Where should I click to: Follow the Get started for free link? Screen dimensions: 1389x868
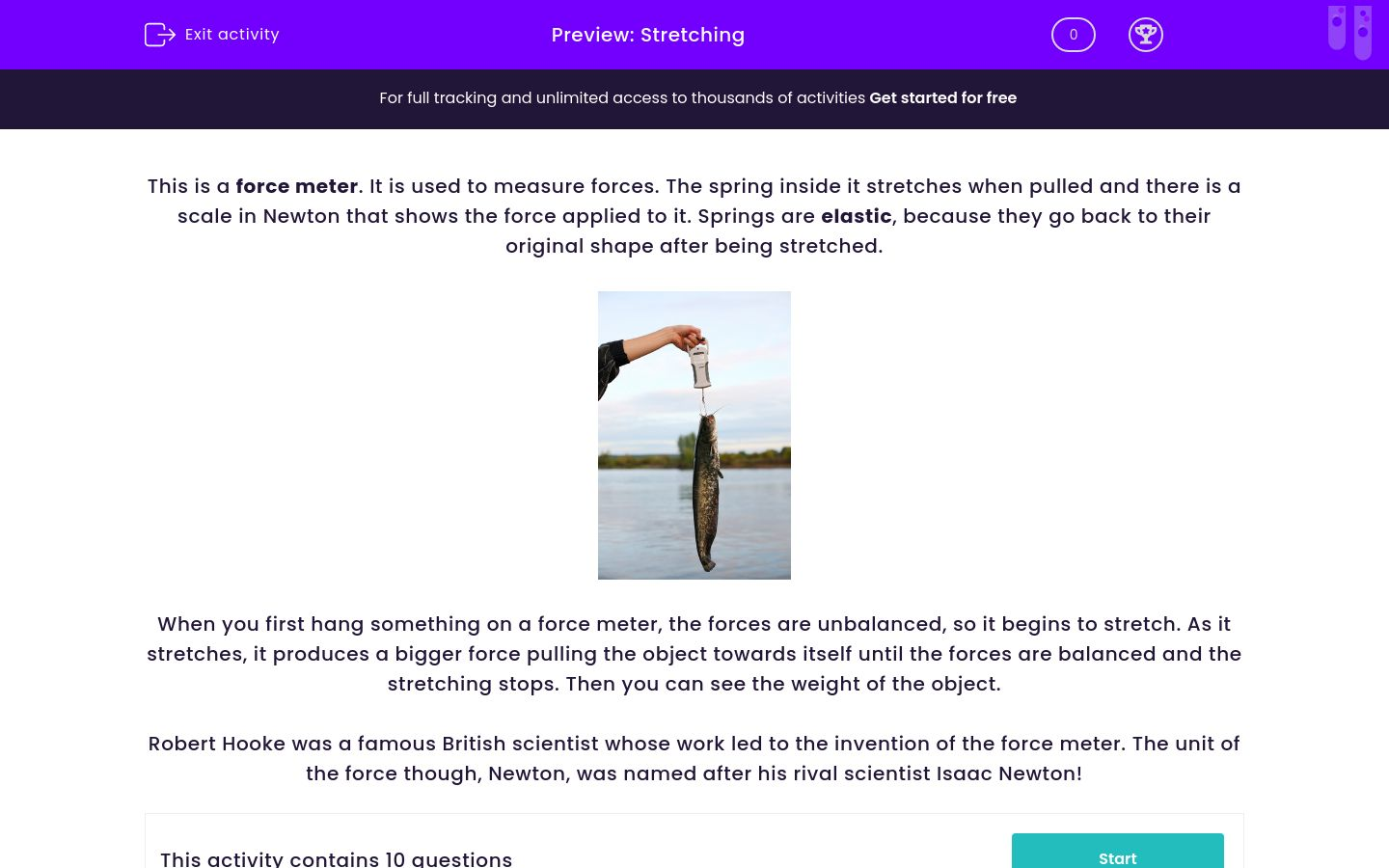point(943,97)
